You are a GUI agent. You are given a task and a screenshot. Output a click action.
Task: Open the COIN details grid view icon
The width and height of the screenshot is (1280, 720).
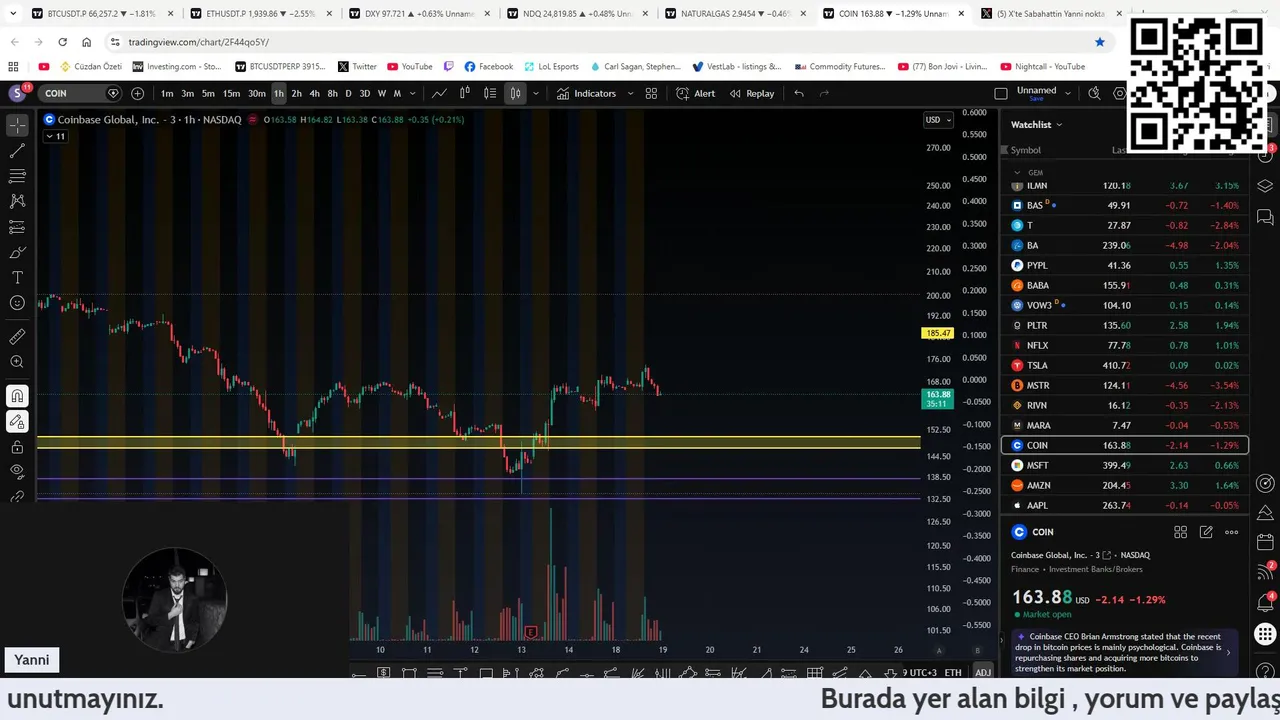point(1180,532)
